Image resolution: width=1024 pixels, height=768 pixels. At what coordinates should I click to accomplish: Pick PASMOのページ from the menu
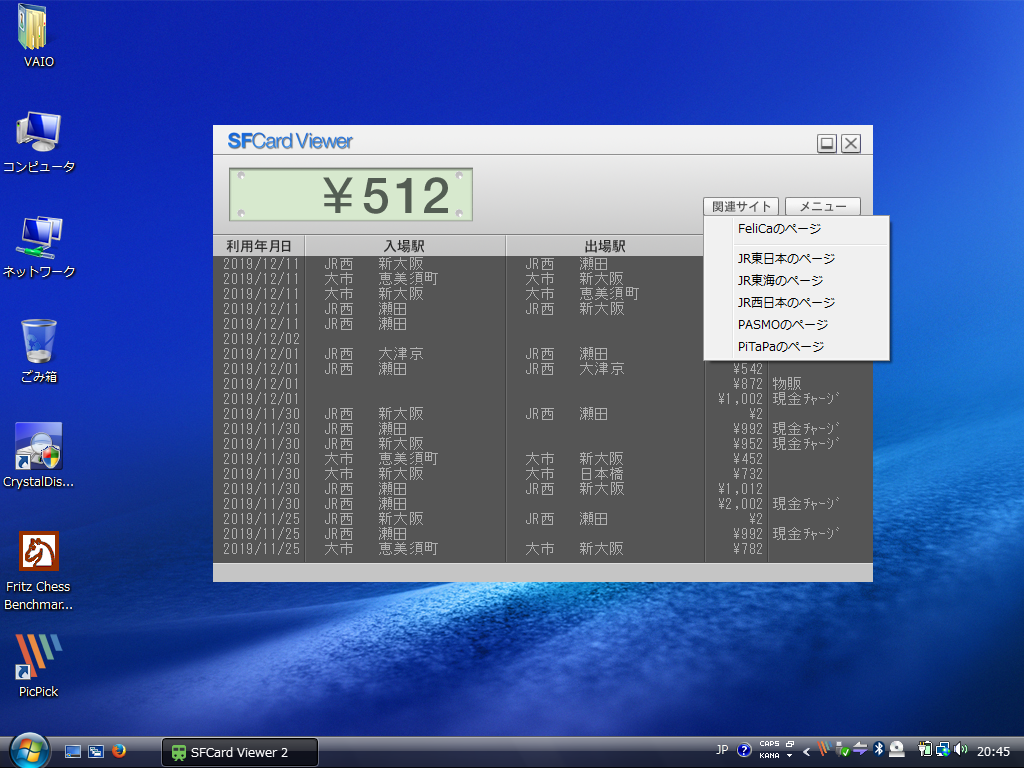coord(797,325)
